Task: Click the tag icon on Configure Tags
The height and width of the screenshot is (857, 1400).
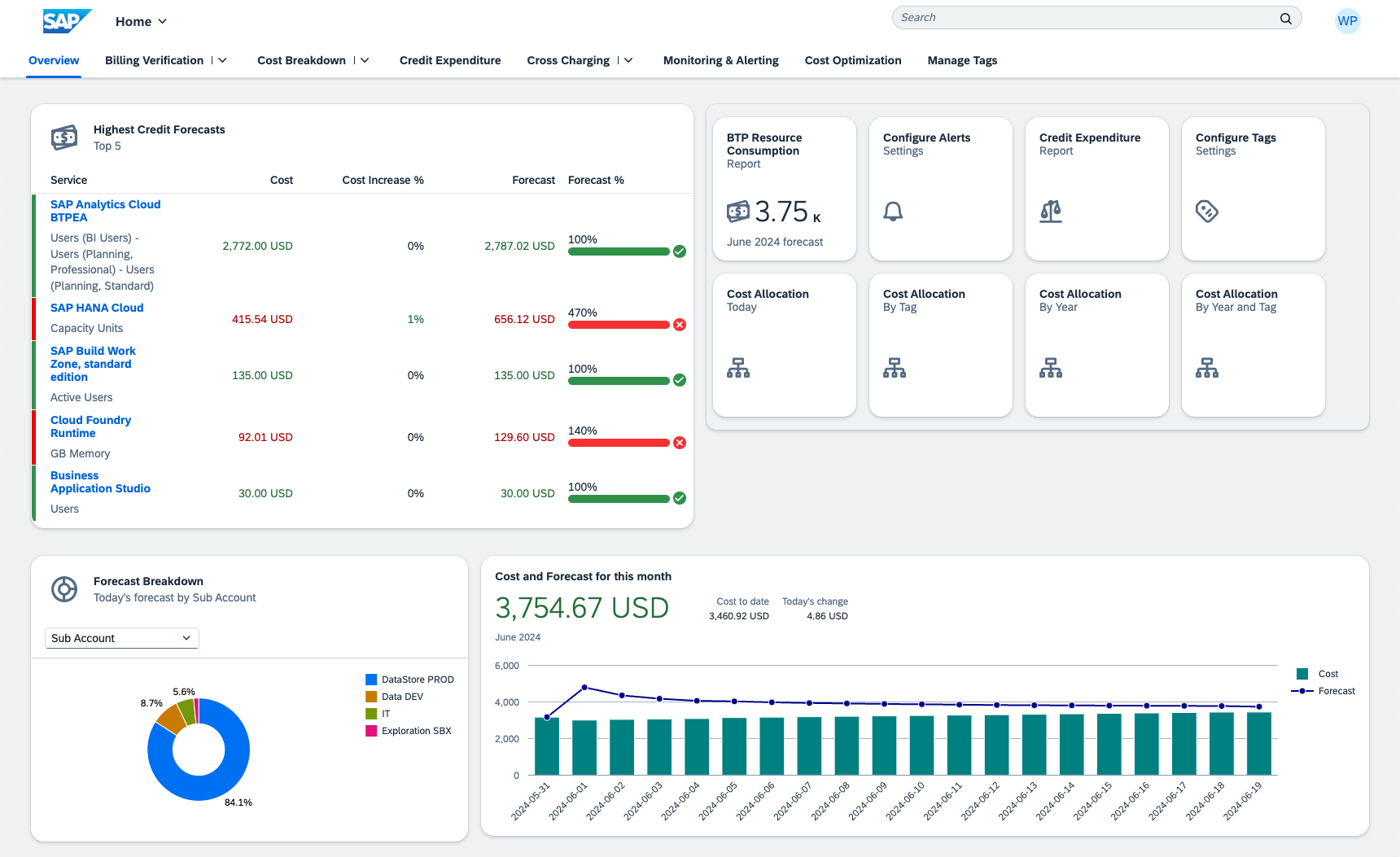Action: click(x=1207, y=212)
